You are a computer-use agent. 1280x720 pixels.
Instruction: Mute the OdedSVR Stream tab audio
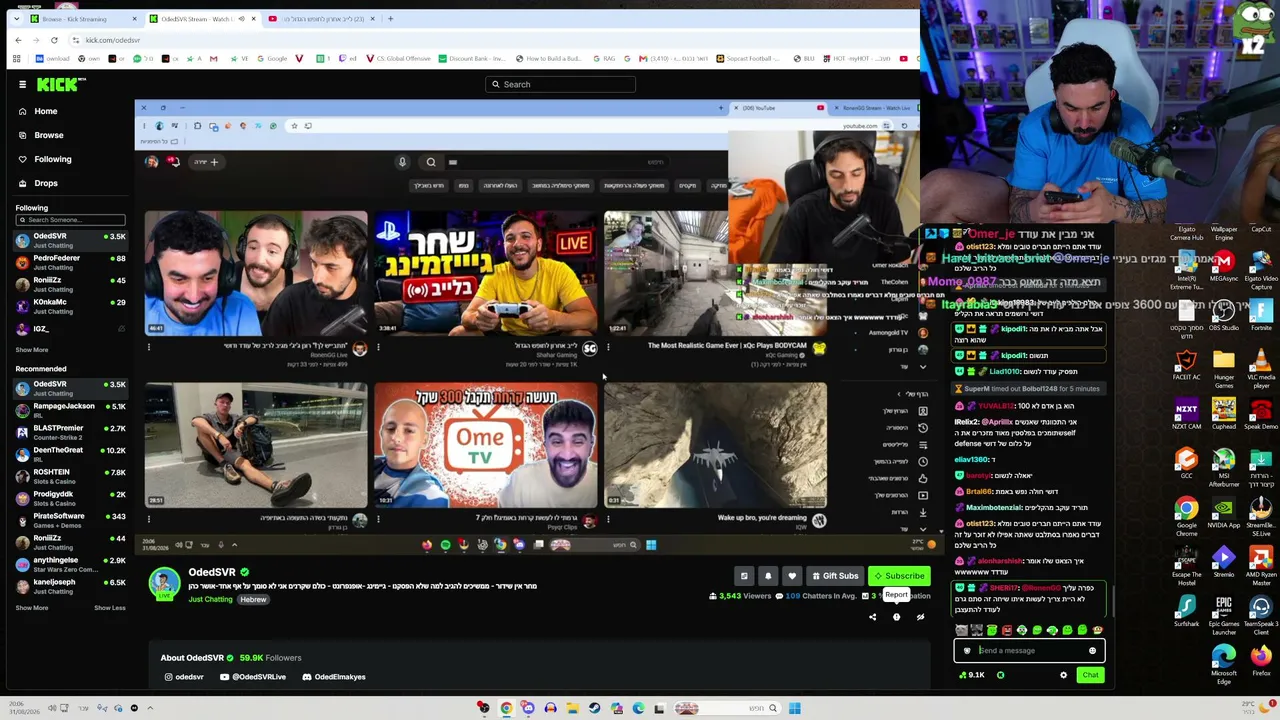[240, 19]
